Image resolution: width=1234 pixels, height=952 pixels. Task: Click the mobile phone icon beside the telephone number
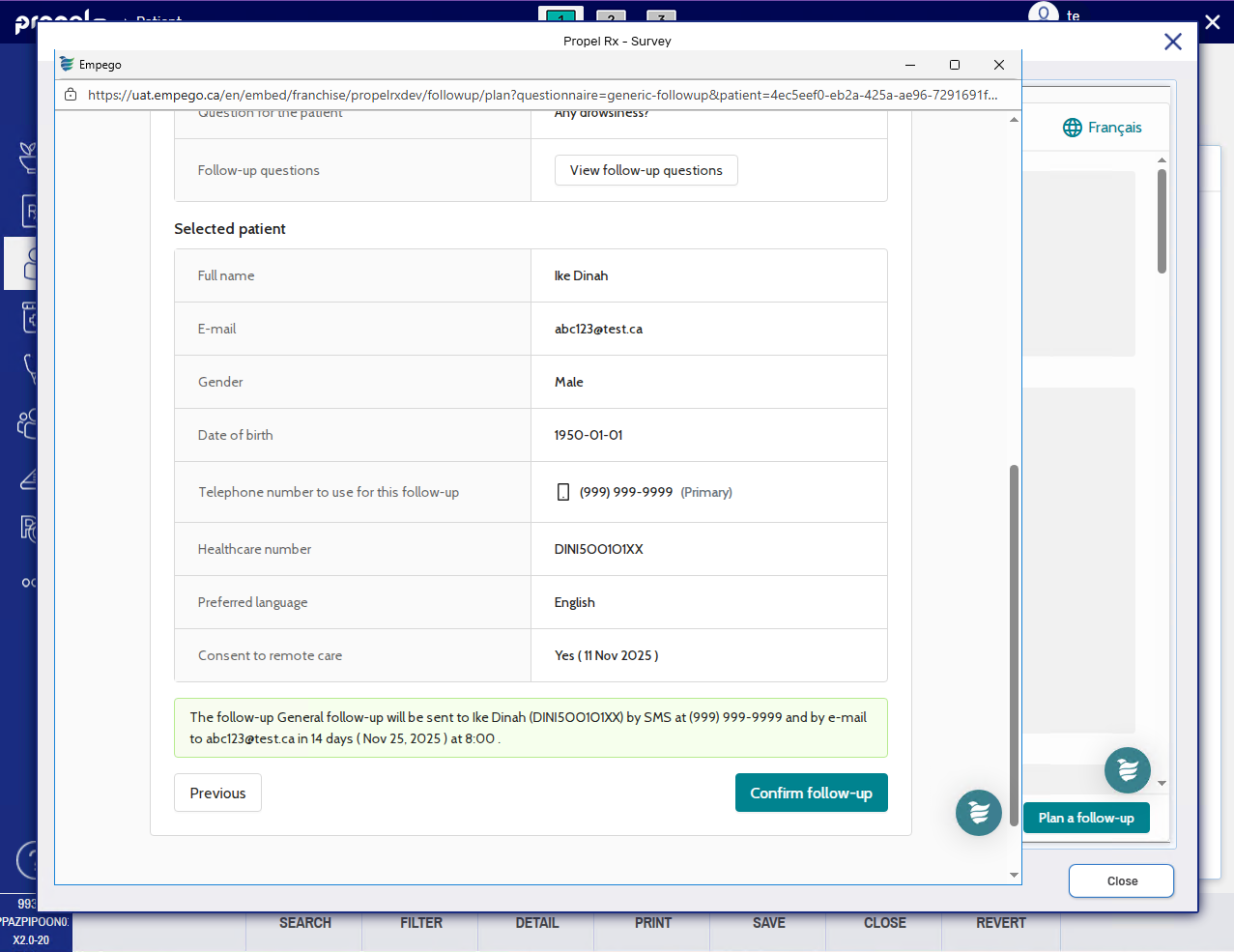click(x=563, y=492)
